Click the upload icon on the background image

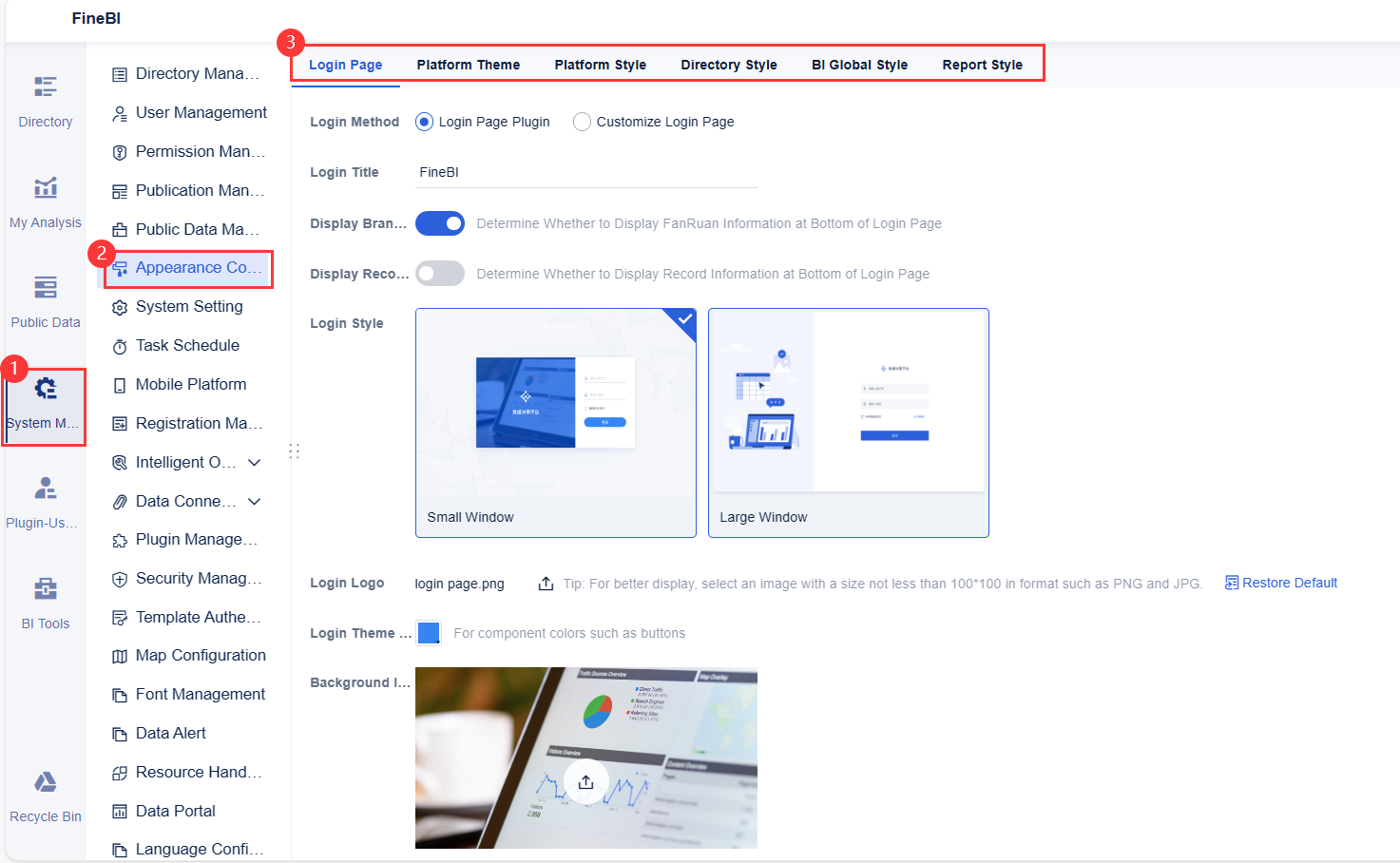tap(585, 781)
